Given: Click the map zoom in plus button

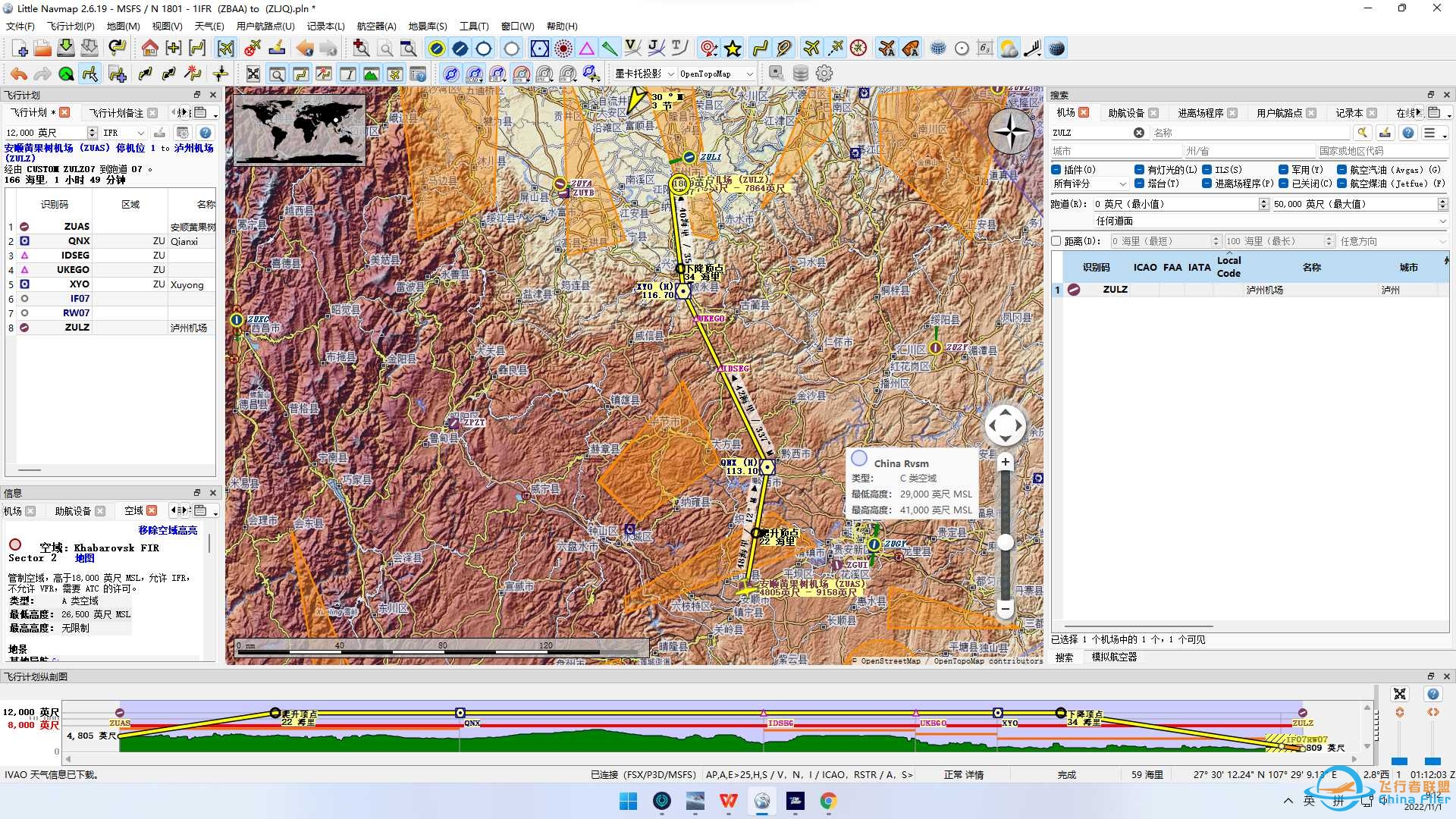Looking at the screenshot, I should (1005, 462).
